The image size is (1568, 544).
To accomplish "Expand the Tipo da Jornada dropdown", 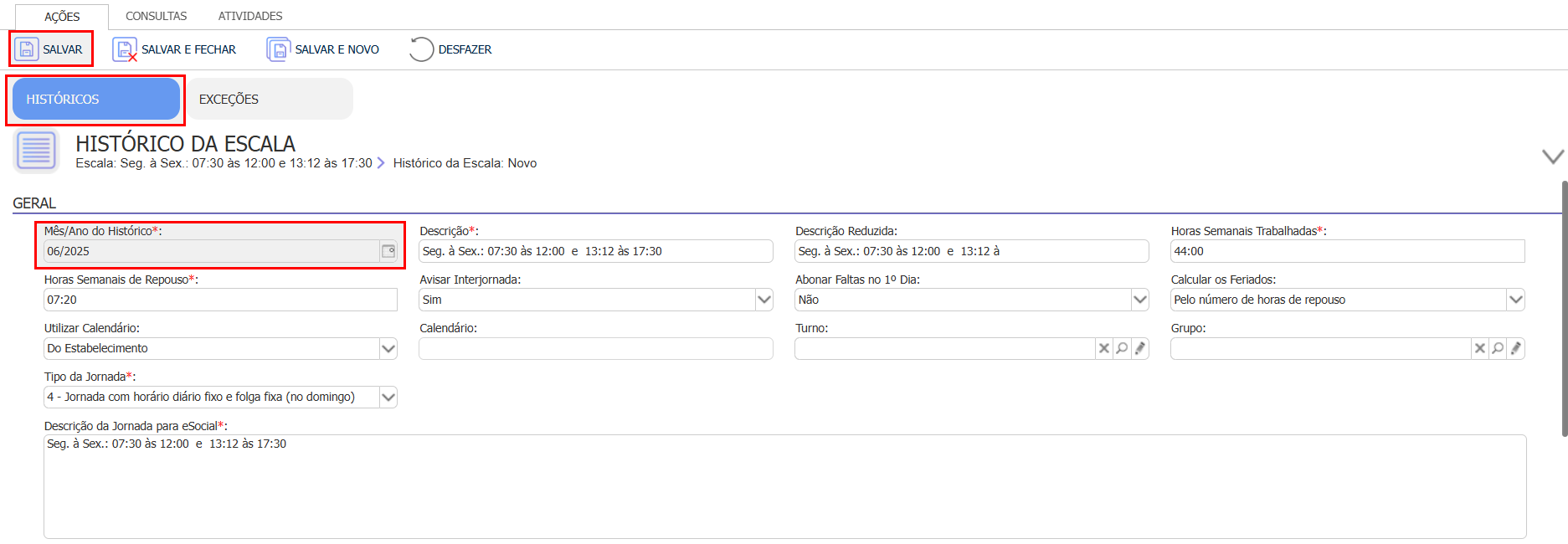I will coord(388,398).
